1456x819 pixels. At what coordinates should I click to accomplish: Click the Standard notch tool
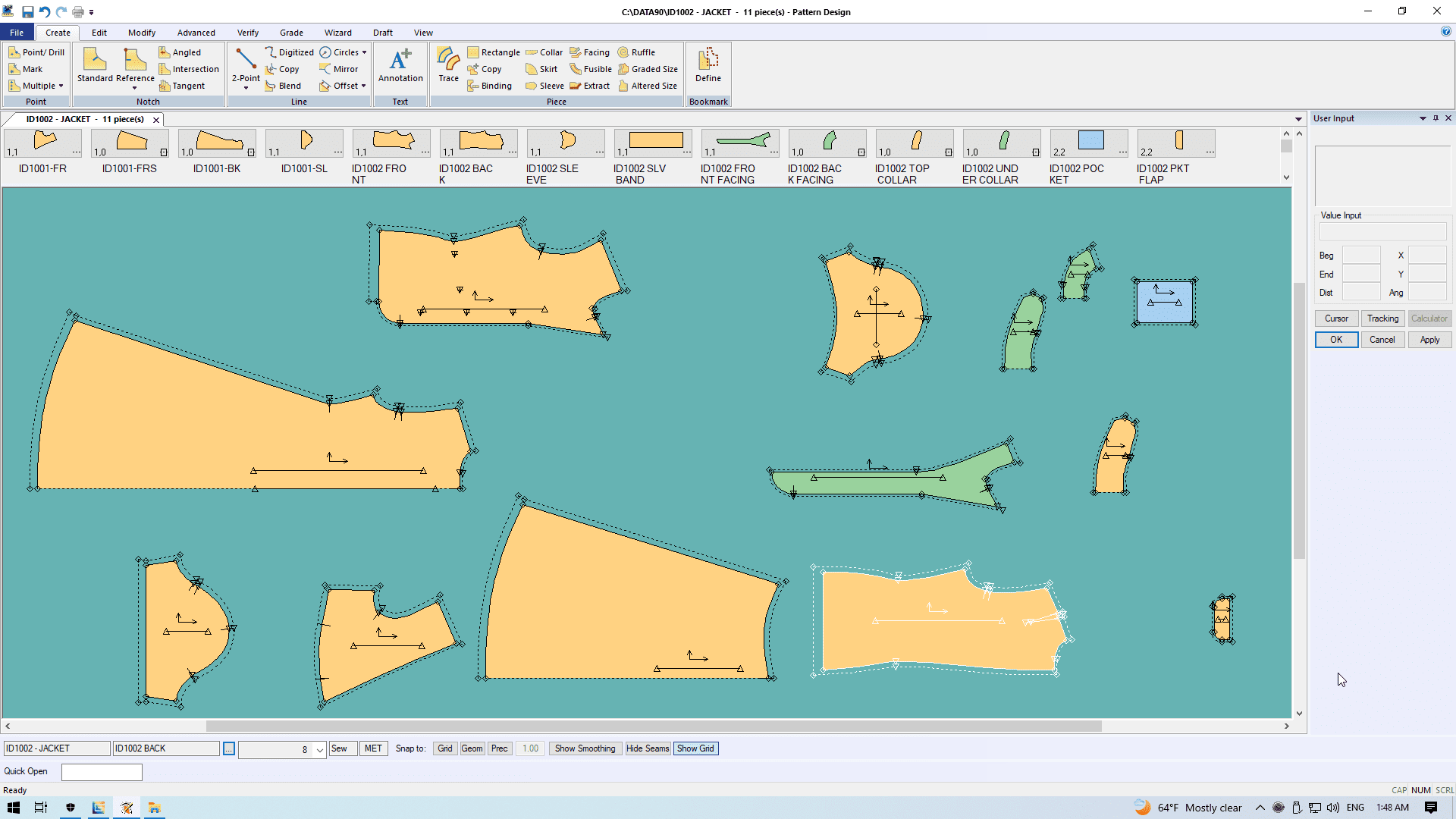pyautogui.click(x=95, y=65)
